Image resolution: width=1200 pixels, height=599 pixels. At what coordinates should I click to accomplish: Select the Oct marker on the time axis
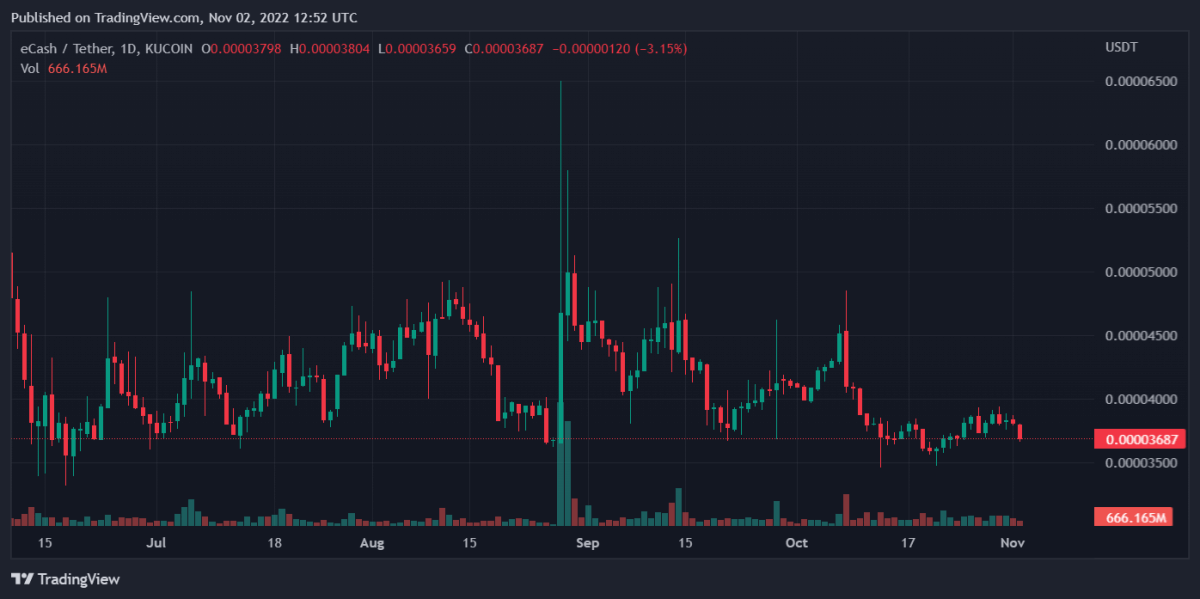click(796, 543)
